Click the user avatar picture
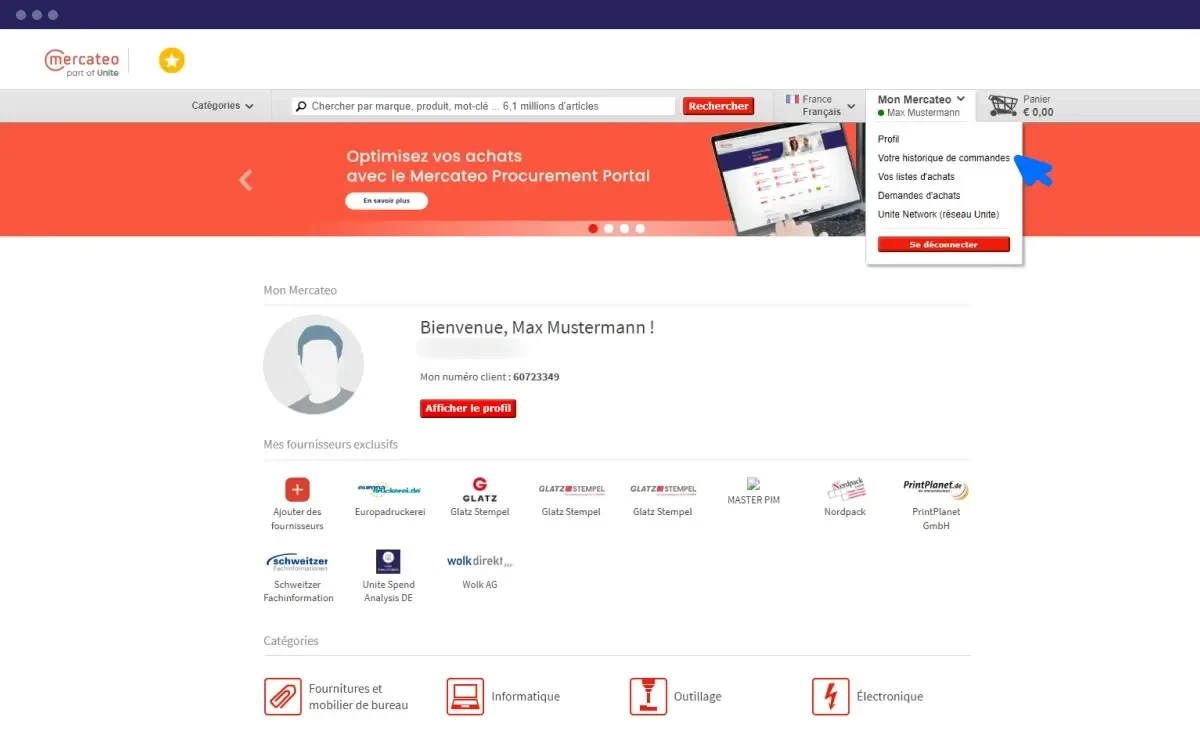 click(x=313, y=364)
